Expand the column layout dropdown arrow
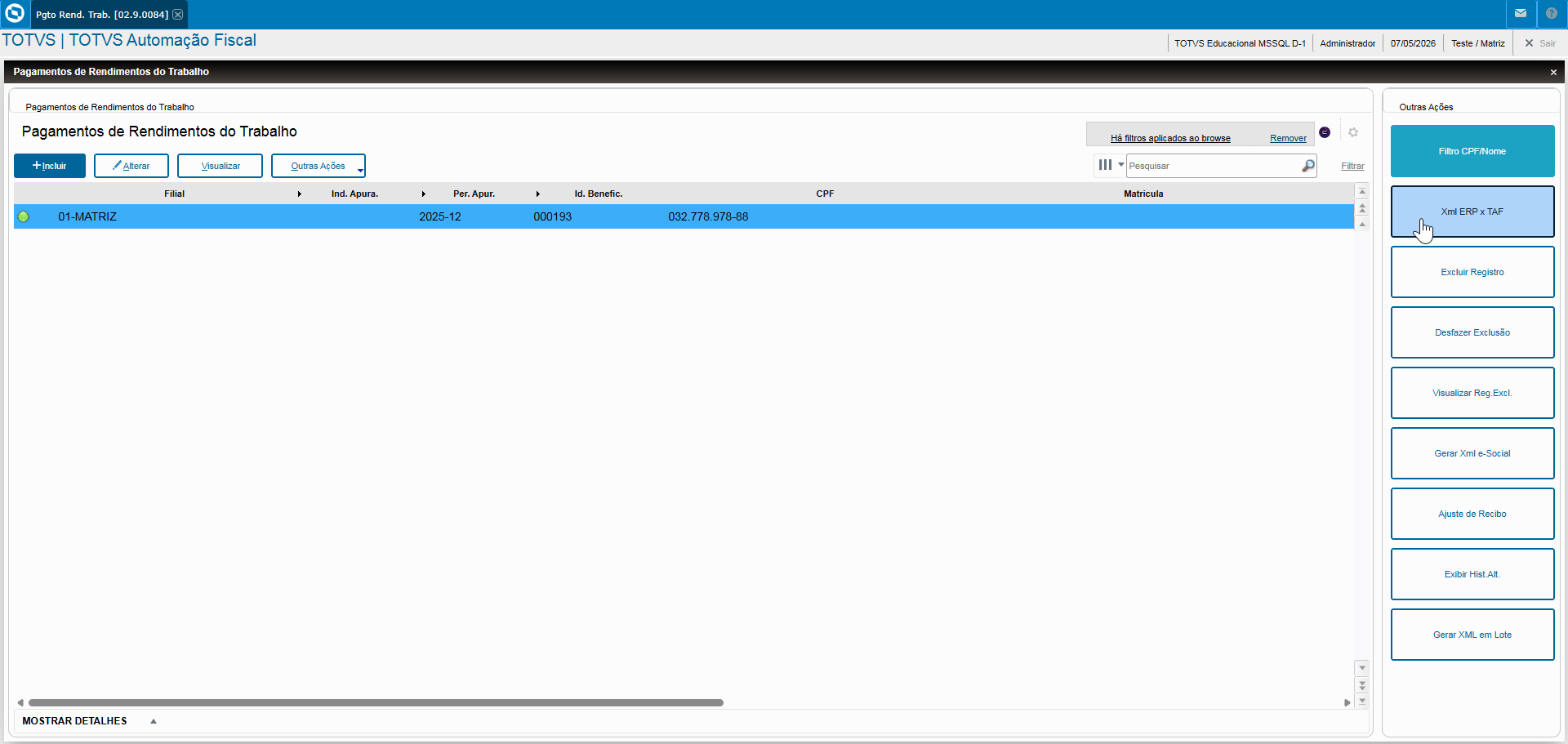This screenshot has width=1568, height=744. 1121,165
